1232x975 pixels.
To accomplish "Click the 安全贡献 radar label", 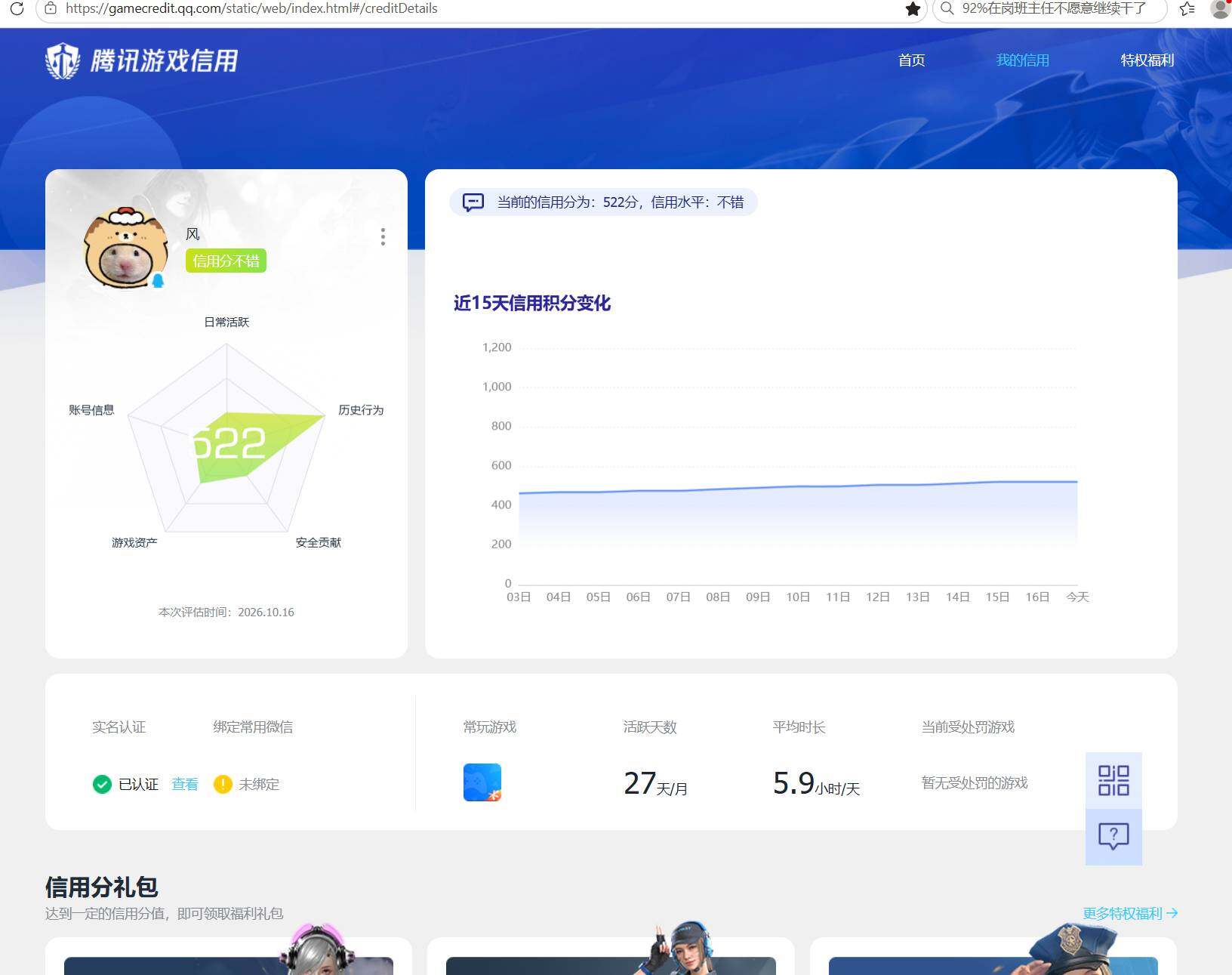I will [x=319, y=543].
